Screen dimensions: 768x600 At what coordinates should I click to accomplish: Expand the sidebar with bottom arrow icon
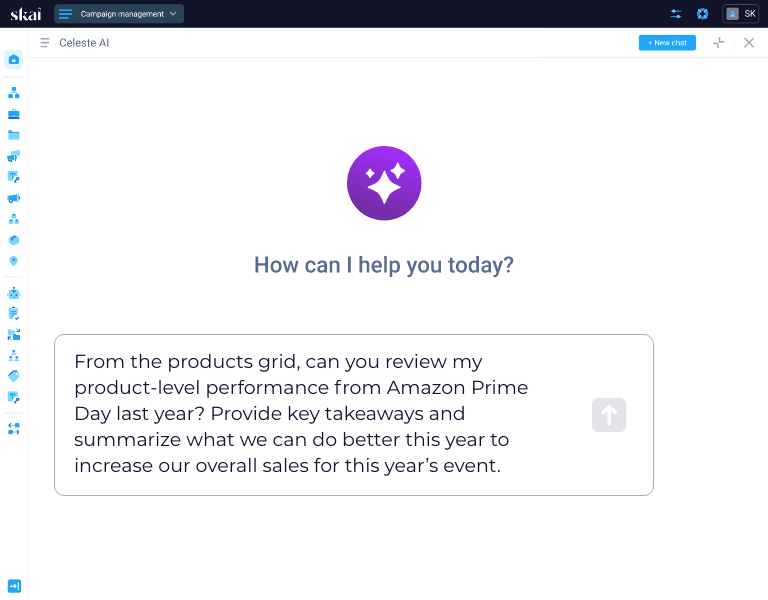pyautogui.click(x=14, y=586)
